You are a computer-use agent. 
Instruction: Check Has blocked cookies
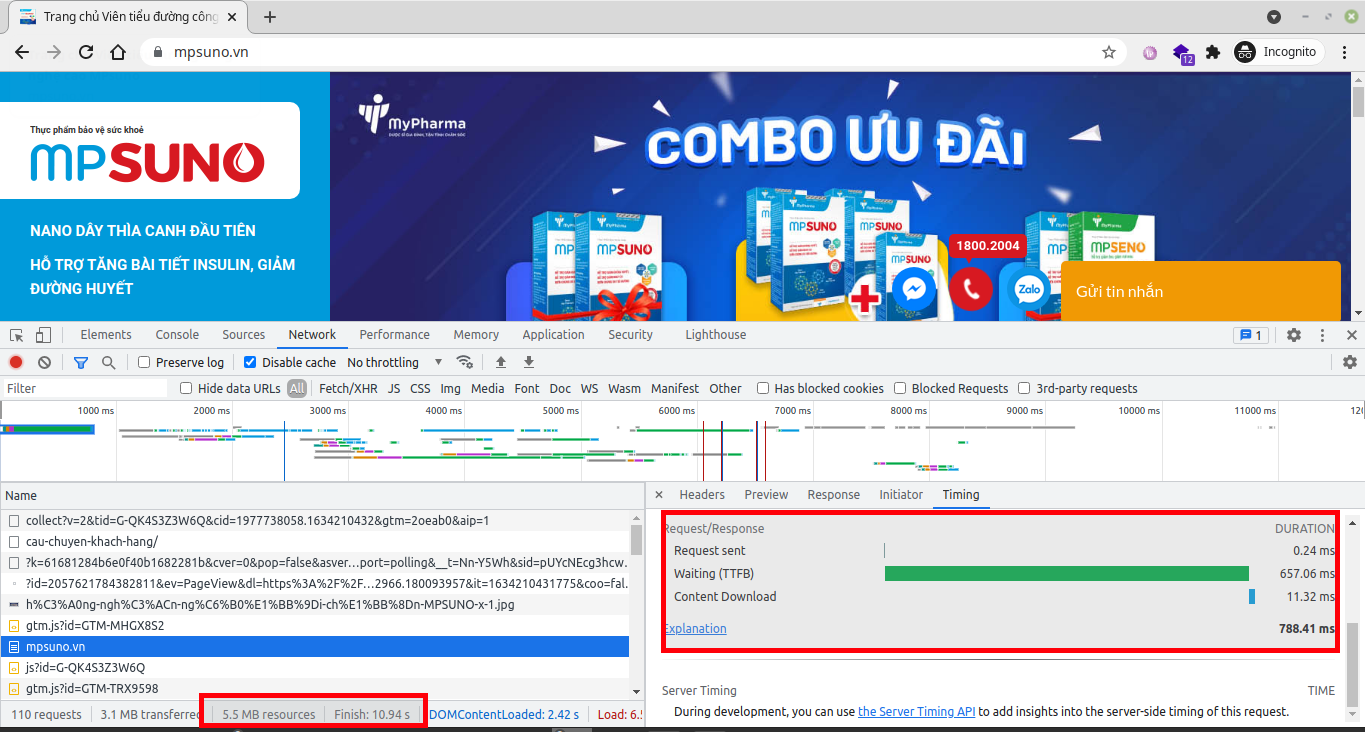tap(763, 389)
